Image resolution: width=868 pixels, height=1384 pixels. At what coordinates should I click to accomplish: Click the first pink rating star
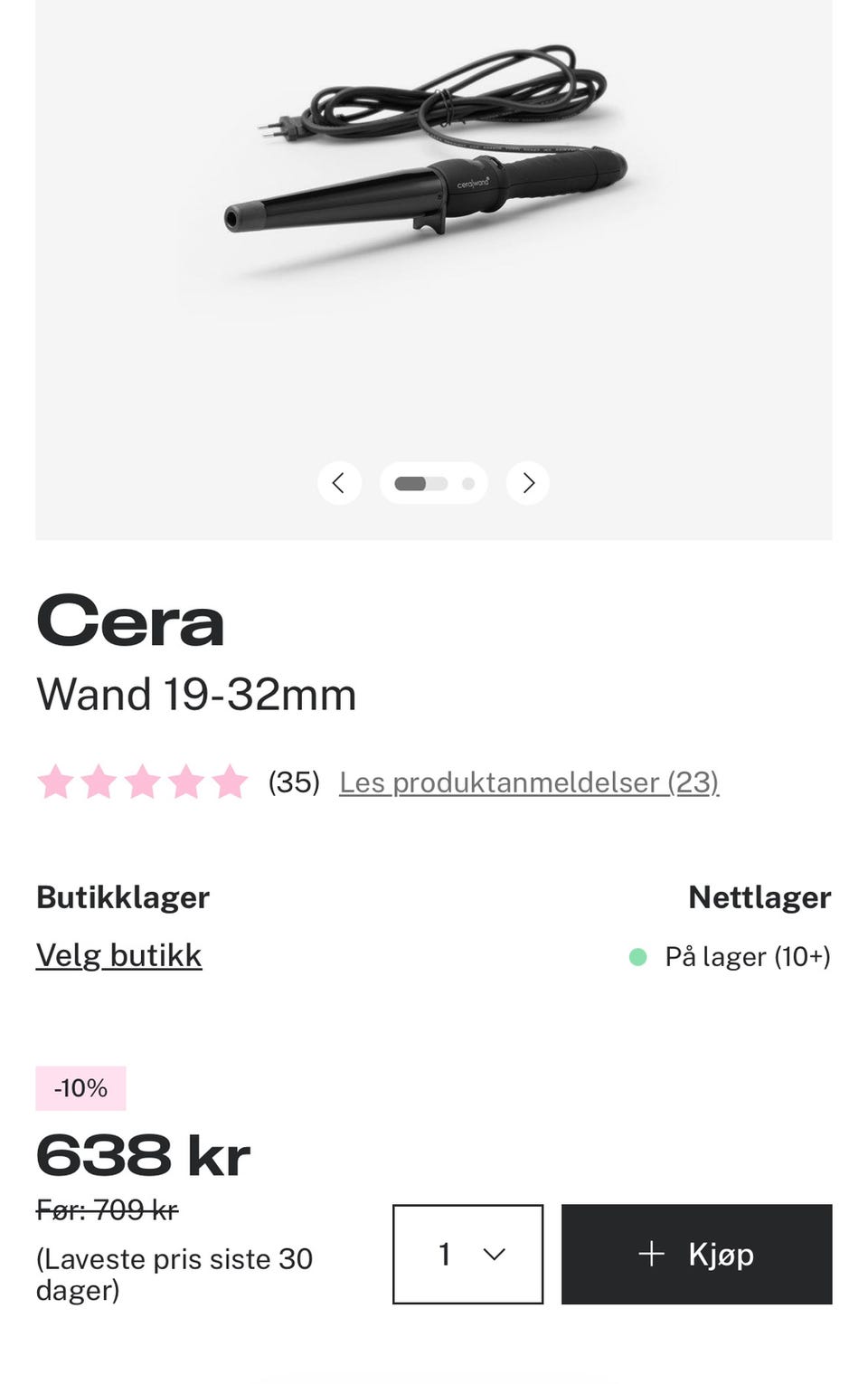56,782
